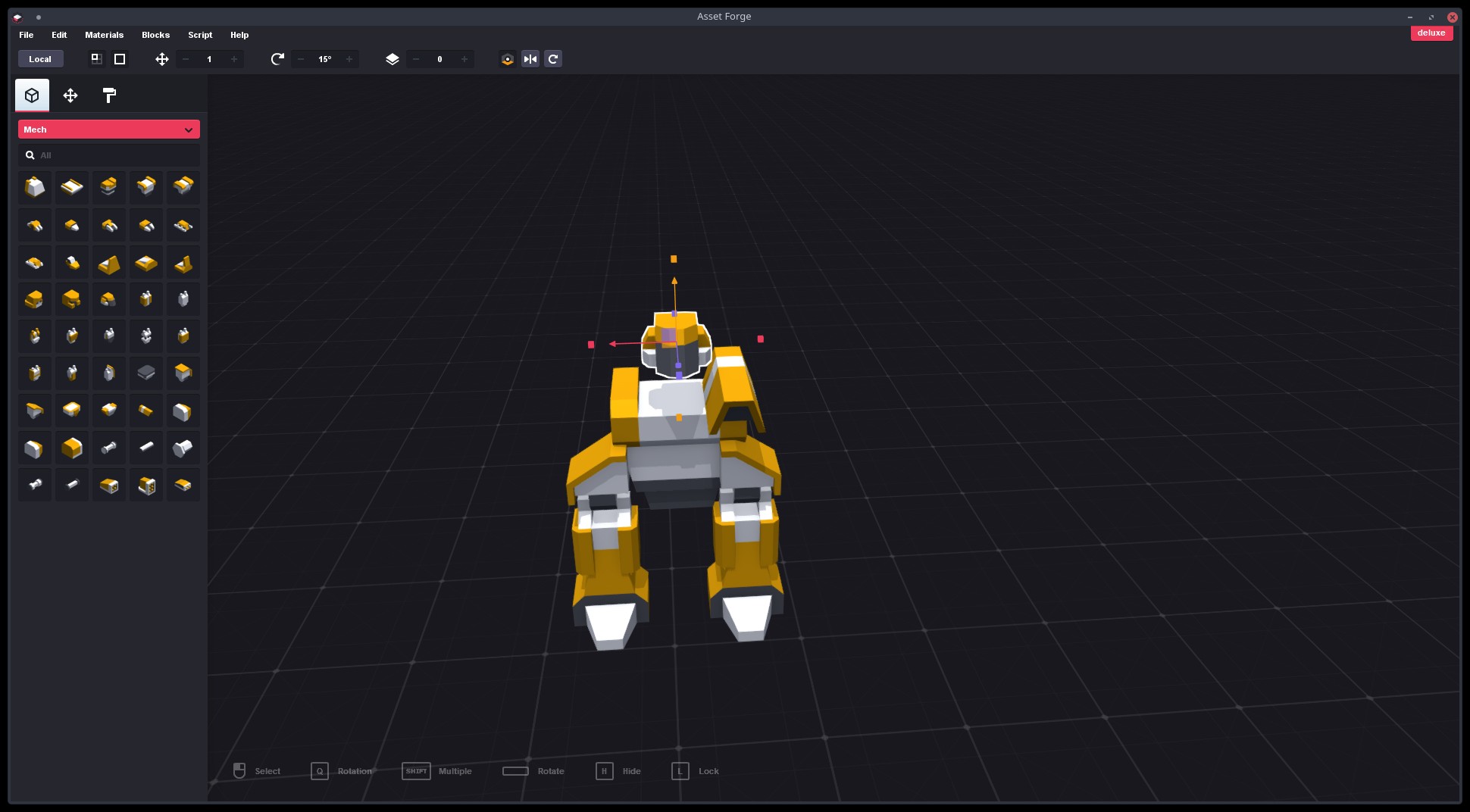Switch to the paint roller materials tab
Image resolution: width=1470 pixels, height=812 pixels.
[x=109, y=95]
